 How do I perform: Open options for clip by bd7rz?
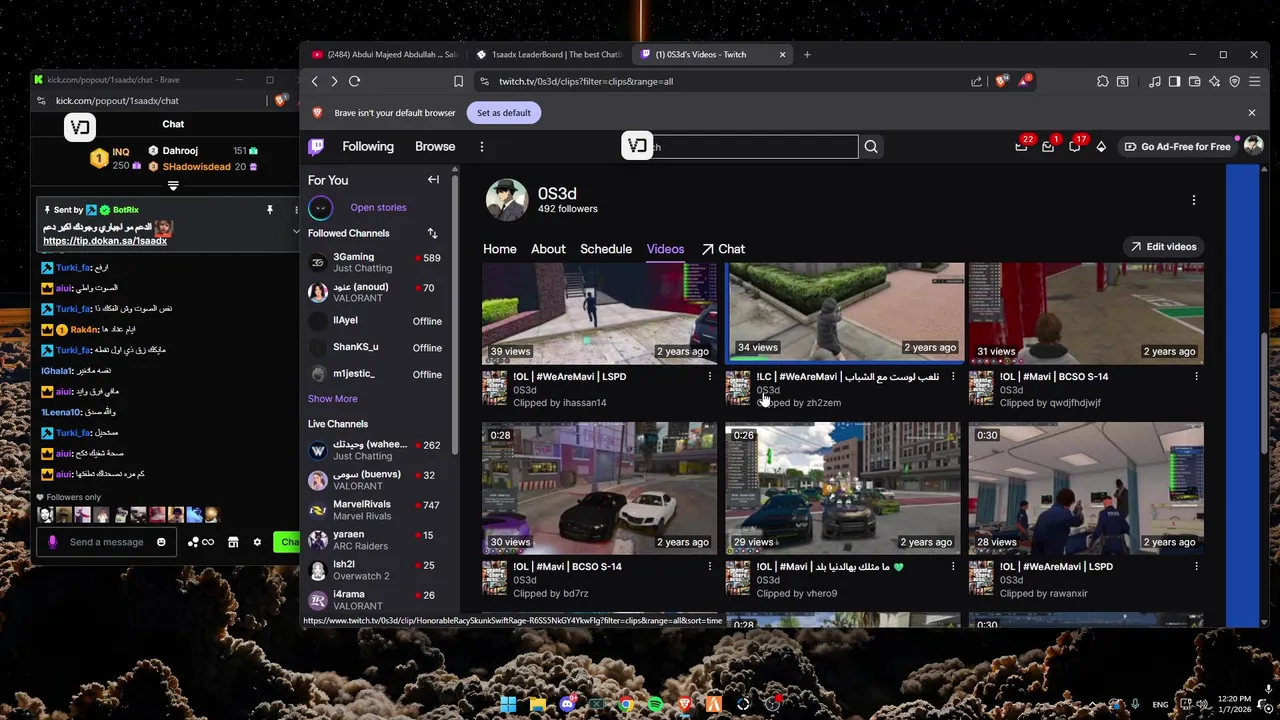(710, 567)
